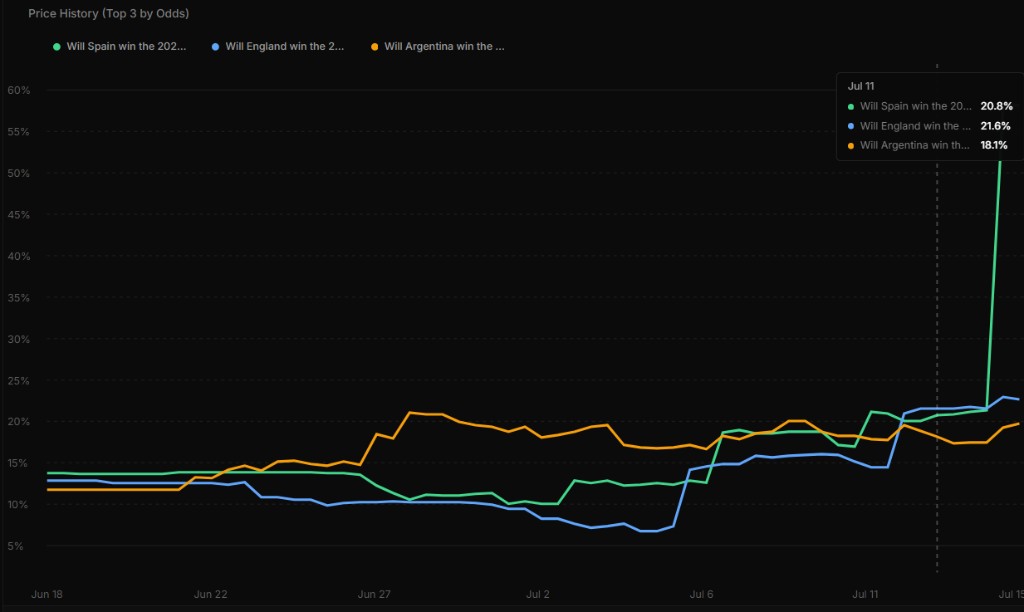Click the 45% y-axis label
This screenshot has width=1024, height=612.
[19, 214]
